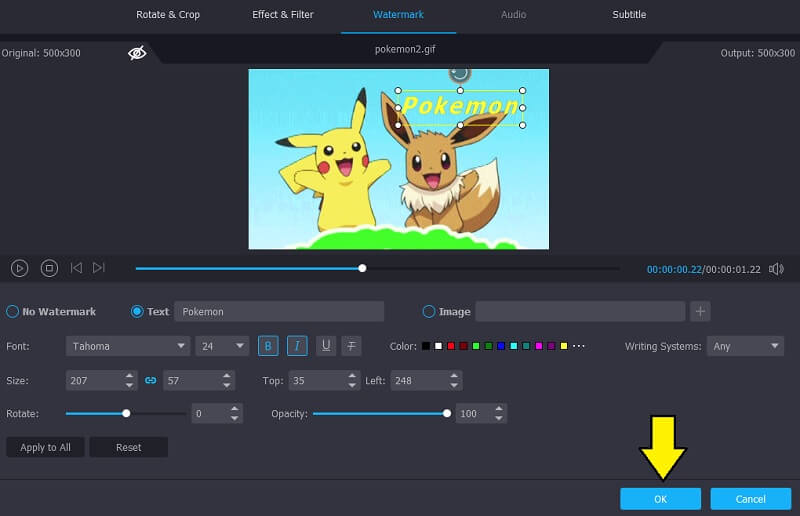Select the No Watermark option
The image size is (800, 516).
click(13, 312)
